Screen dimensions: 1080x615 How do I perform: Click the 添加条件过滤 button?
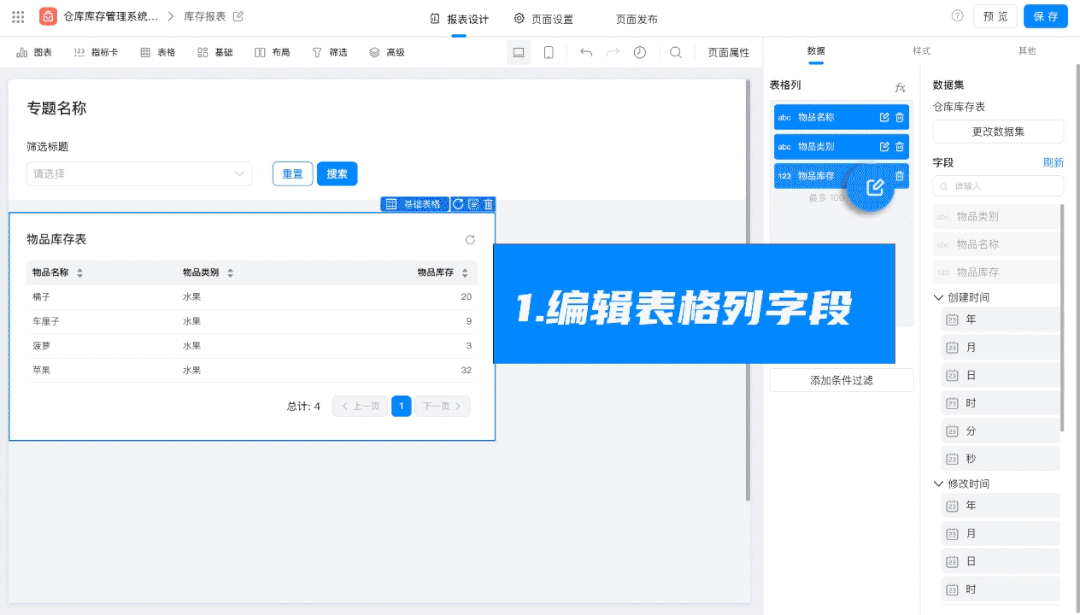tap(841, 380)
